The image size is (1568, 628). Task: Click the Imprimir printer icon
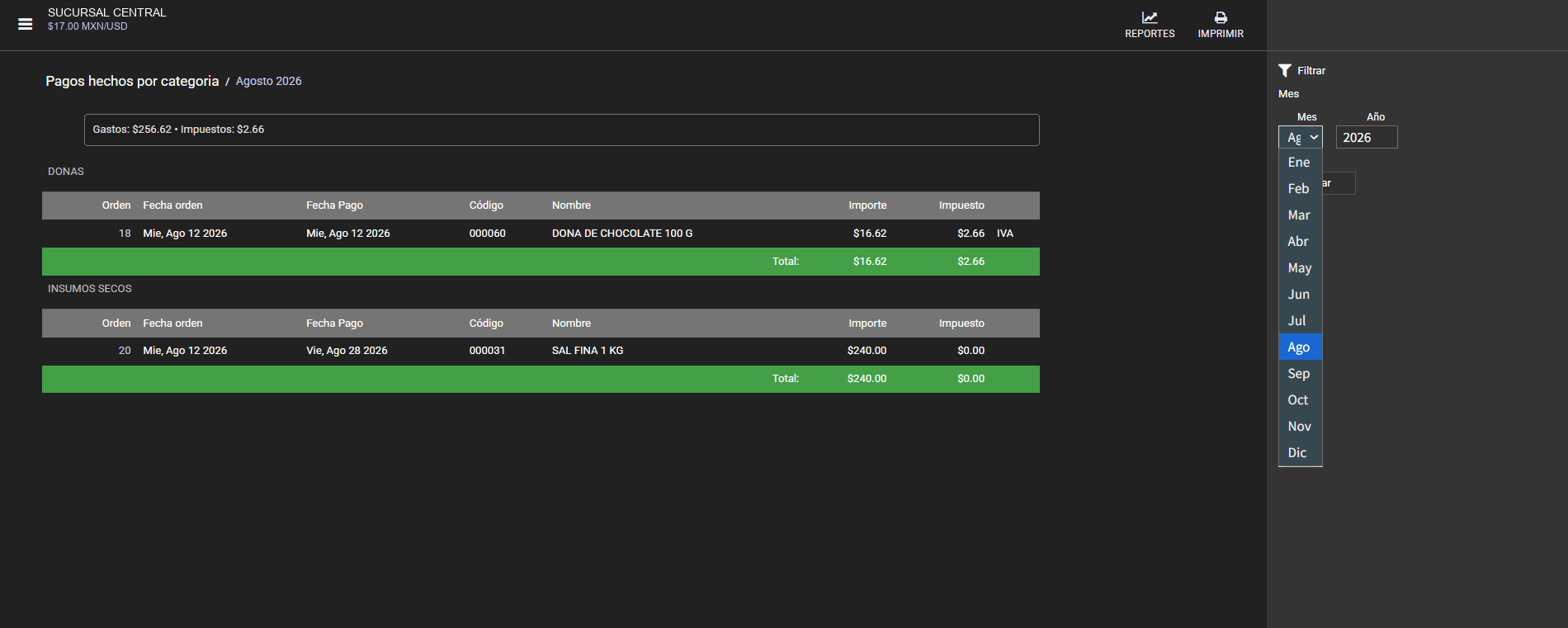click(1221, 17)
